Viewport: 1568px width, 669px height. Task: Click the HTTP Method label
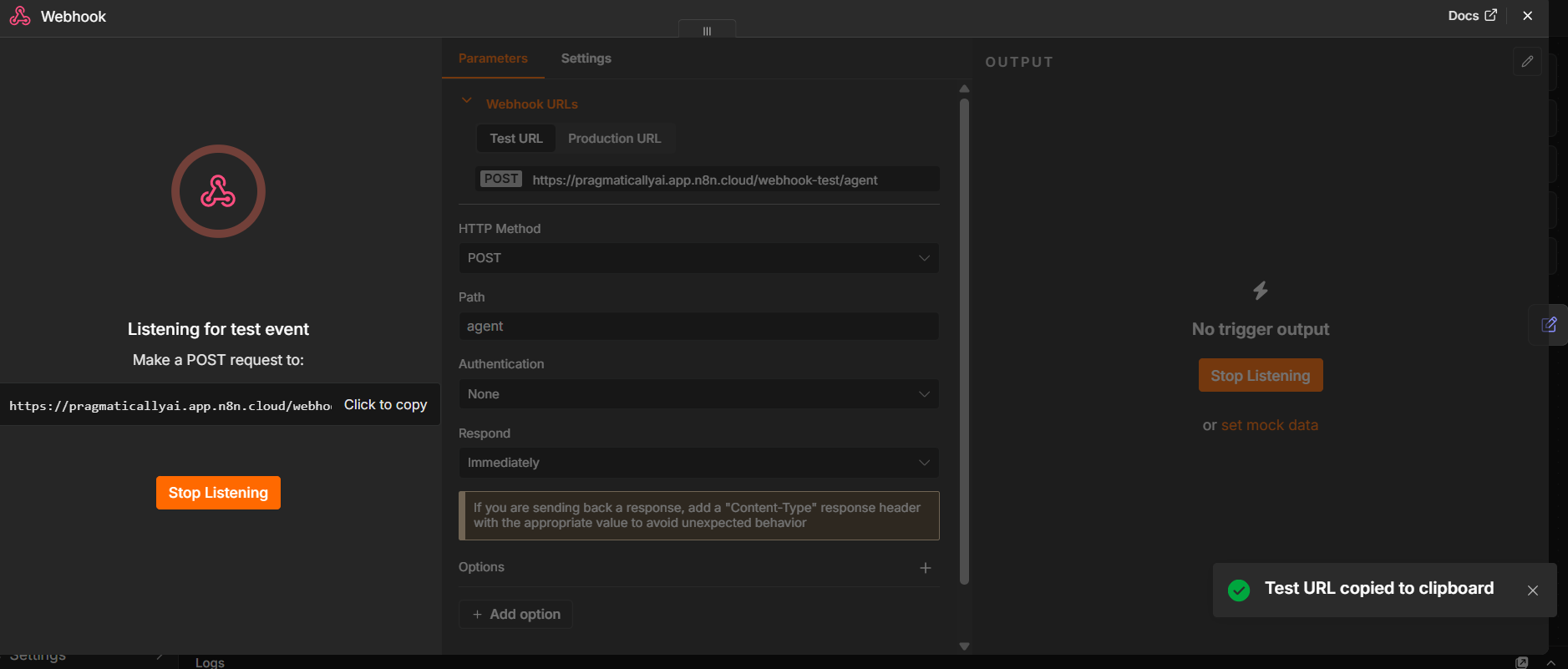pos(500,229)
